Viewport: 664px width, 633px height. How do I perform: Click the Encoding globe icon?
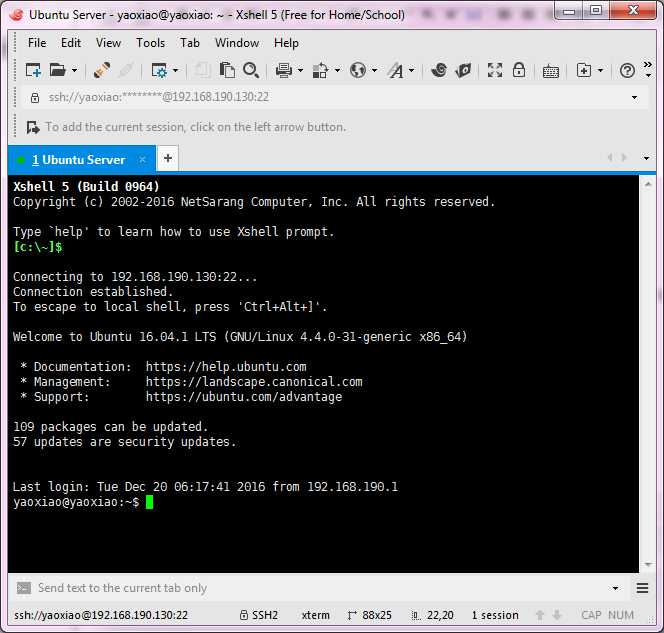point(358,70)
